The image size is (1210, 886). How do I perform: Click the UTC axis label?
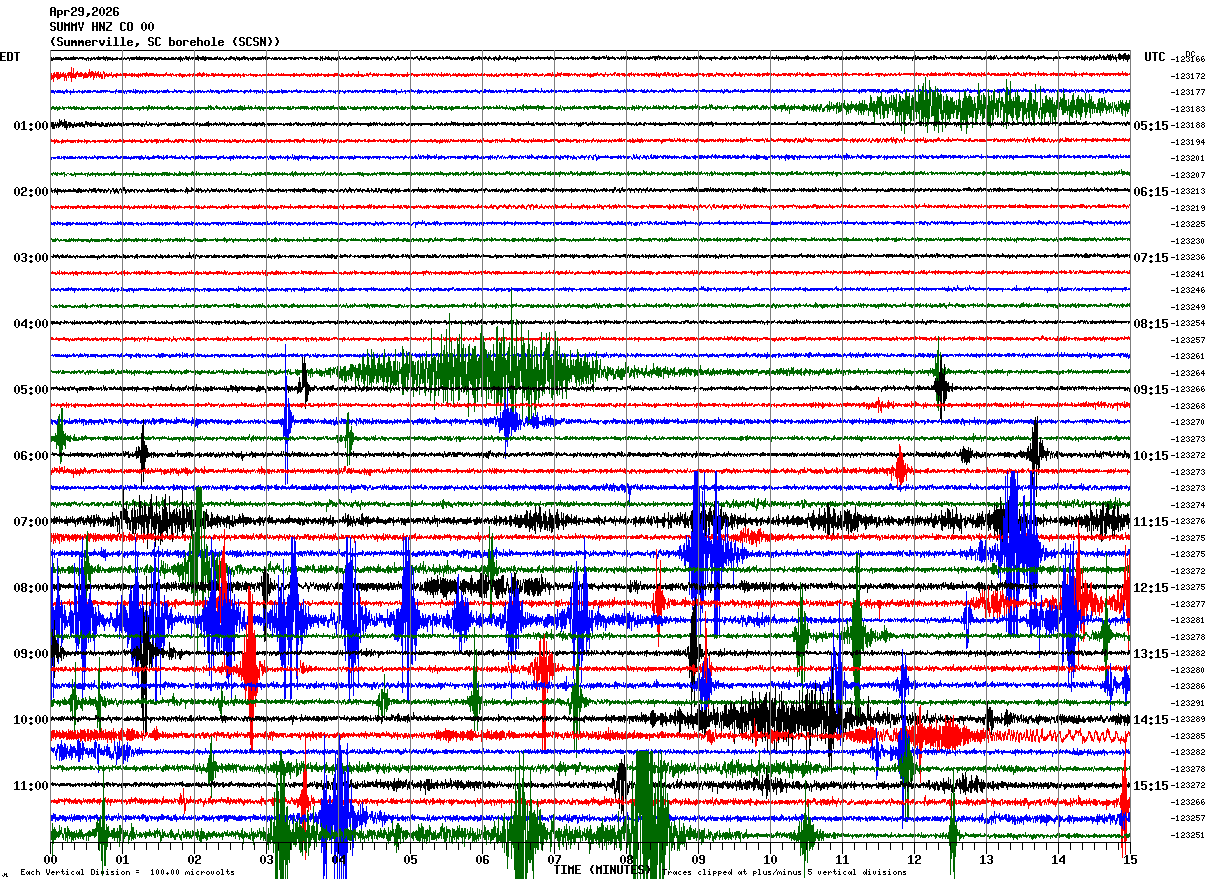pyautogui.click(x=1155, y=57)
